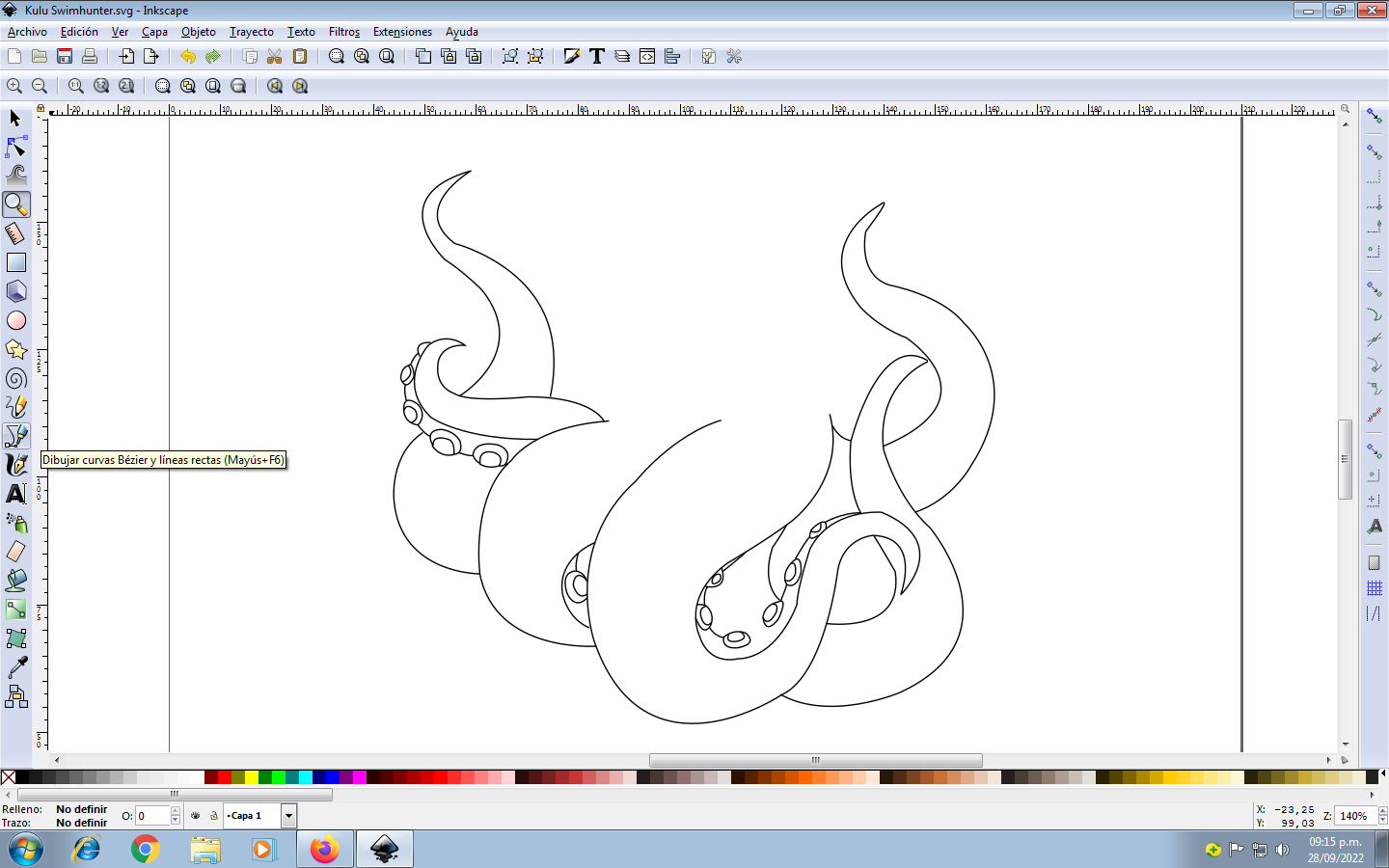1389x868 pixels.
Task: Select the Tweak objects tool
Action: coord(15,176)
